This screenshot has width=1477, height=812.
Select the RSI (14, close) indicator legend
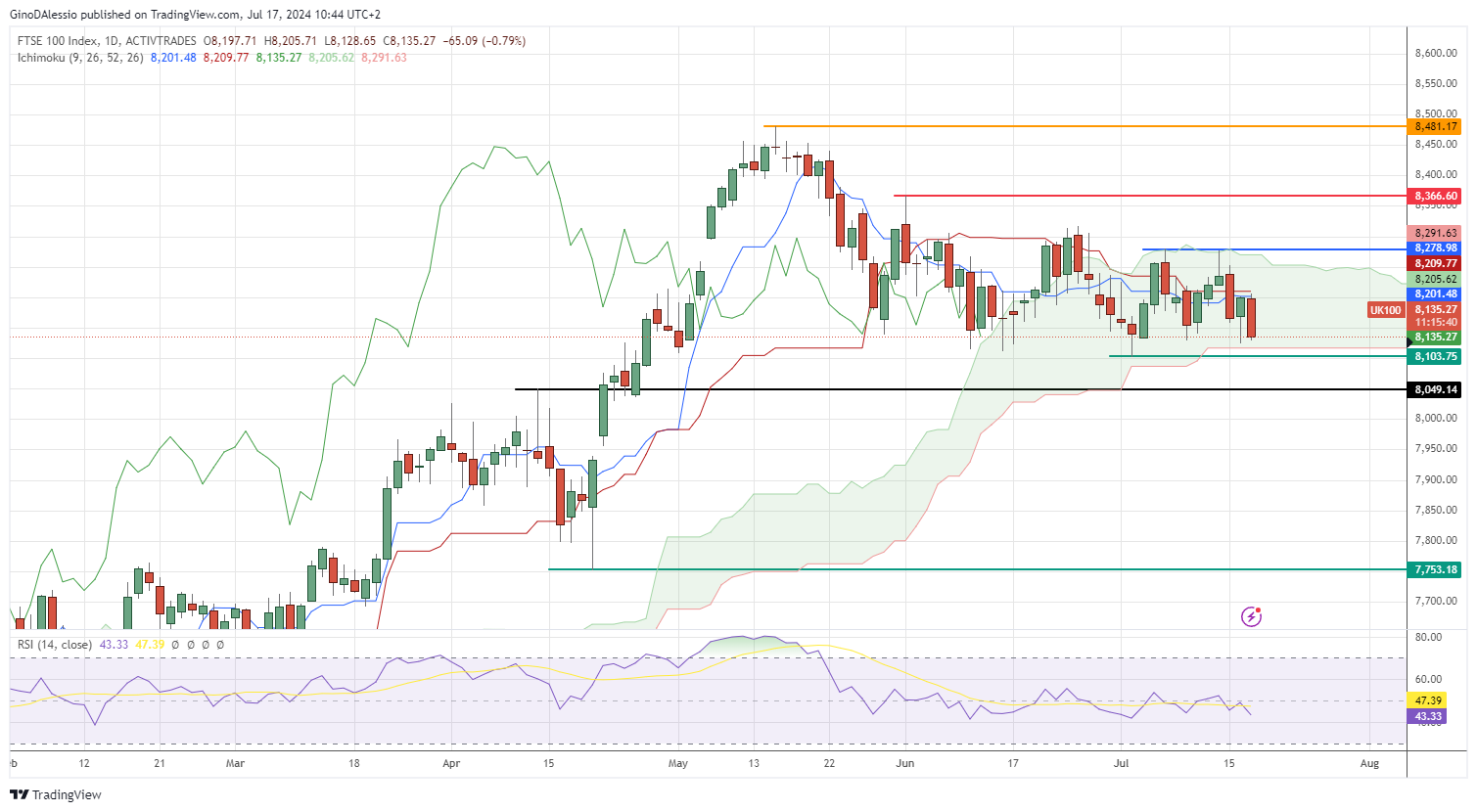[55, 645]
